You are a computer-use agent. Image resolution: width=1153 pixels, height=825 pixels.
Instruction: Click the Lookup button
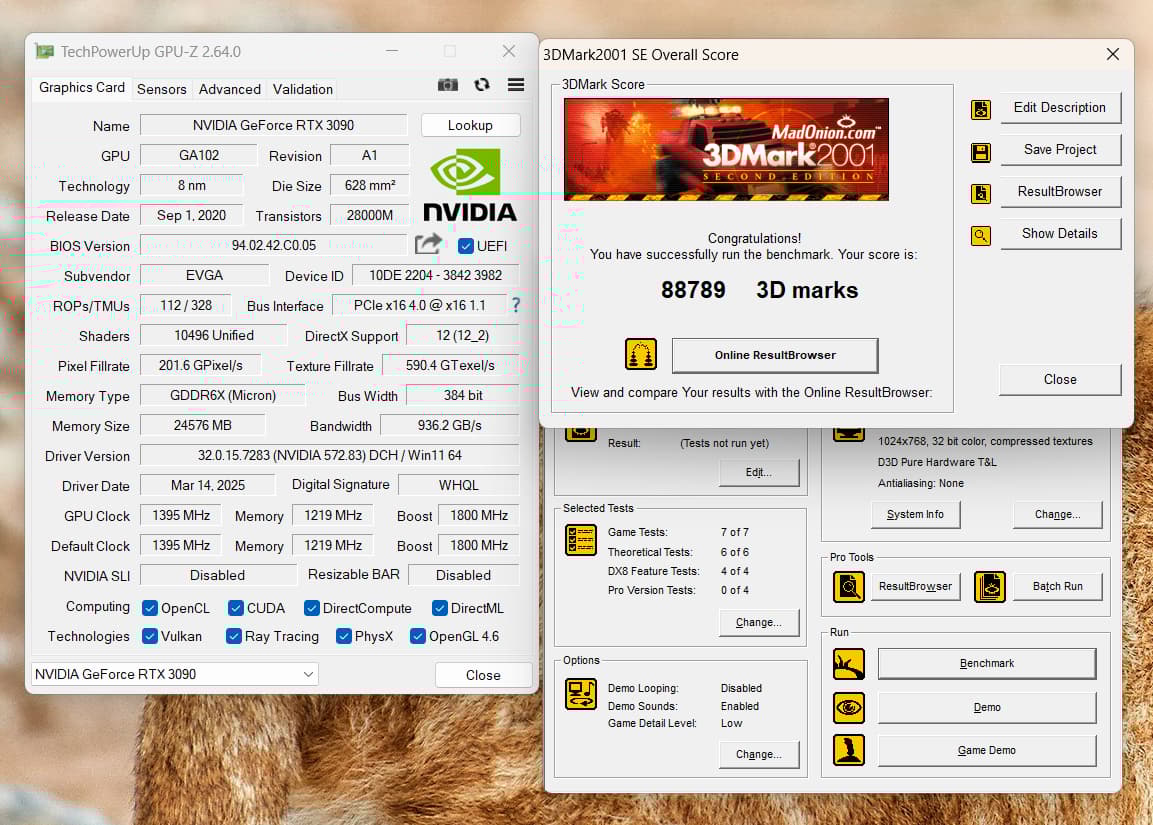470,124
